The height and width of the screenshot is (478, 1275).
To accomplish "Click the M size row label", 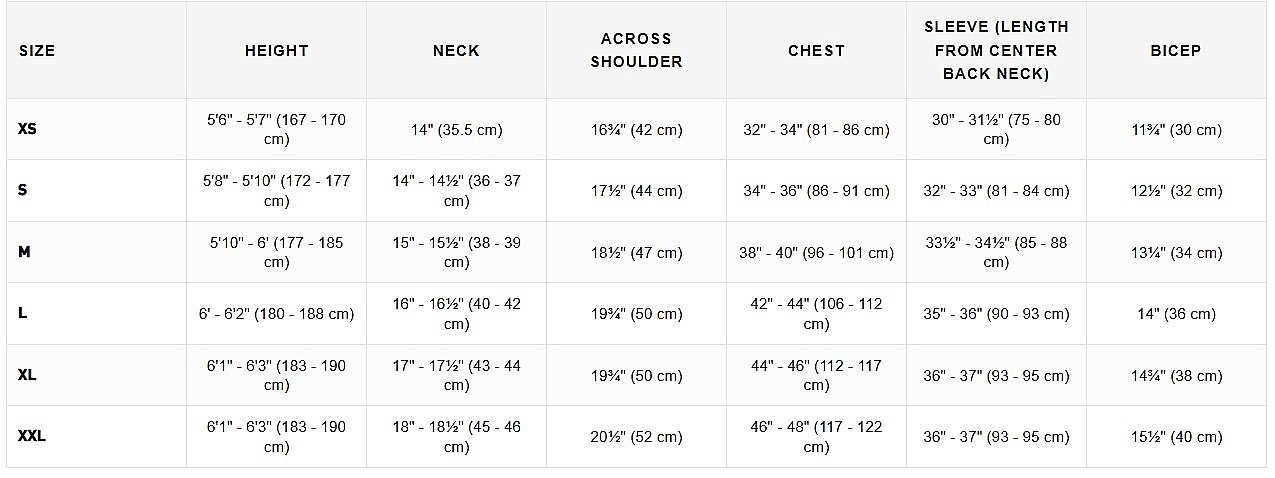I will tap(25, 252).
